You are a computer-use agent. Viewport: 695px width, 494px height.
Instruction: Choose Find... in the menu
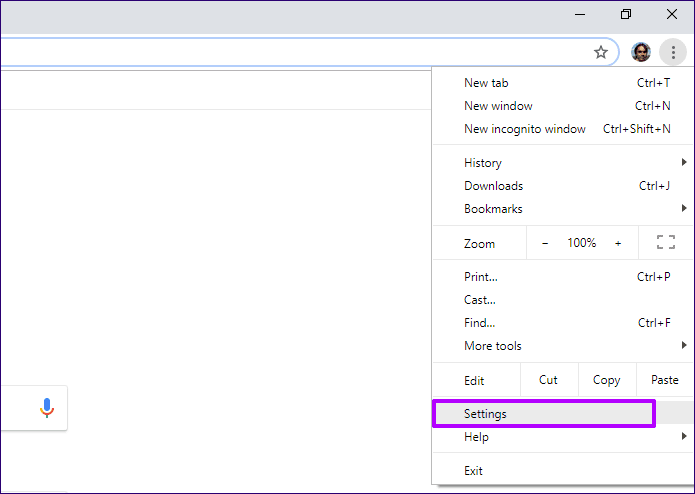click(562, 323)
